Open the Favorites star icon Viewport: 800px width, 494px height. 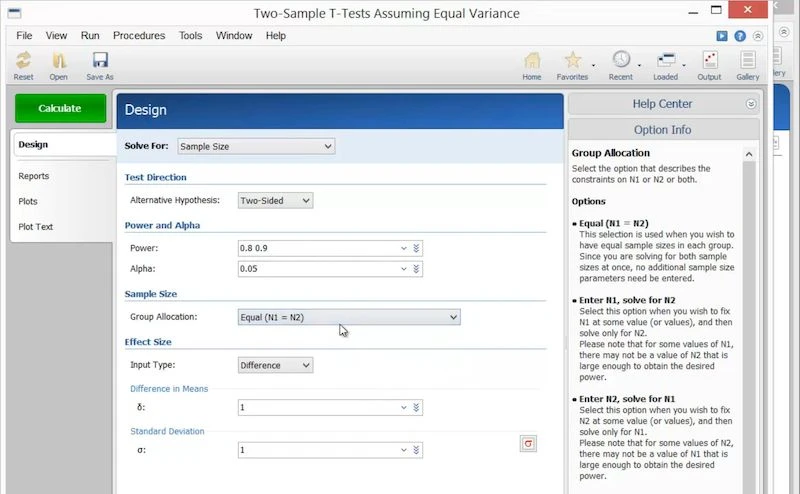pos(572,60)
